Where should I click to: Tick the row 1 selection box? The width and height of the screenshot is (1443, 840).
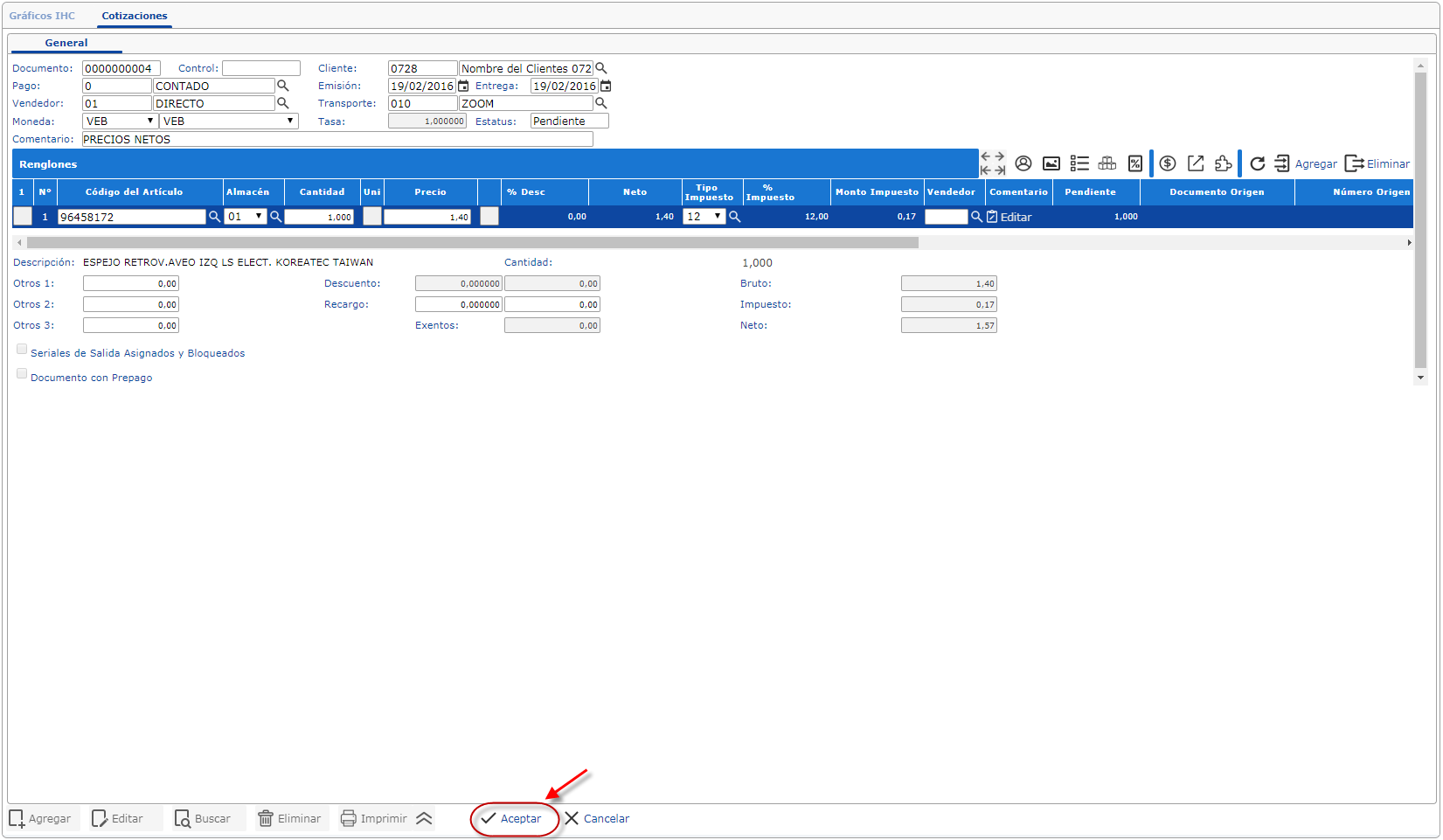23,216
